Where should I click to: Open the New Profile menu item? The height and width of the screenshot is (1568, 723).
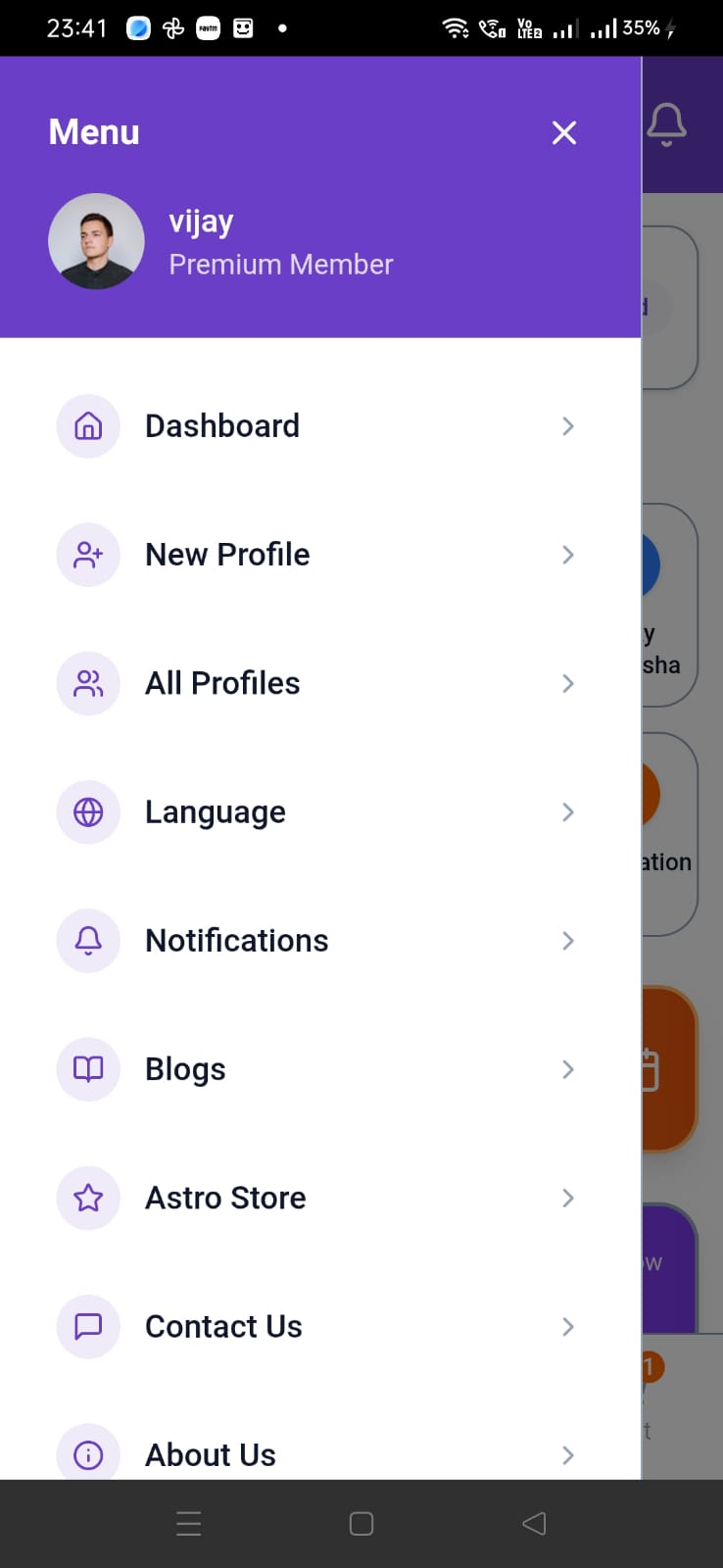pos(227,555)
